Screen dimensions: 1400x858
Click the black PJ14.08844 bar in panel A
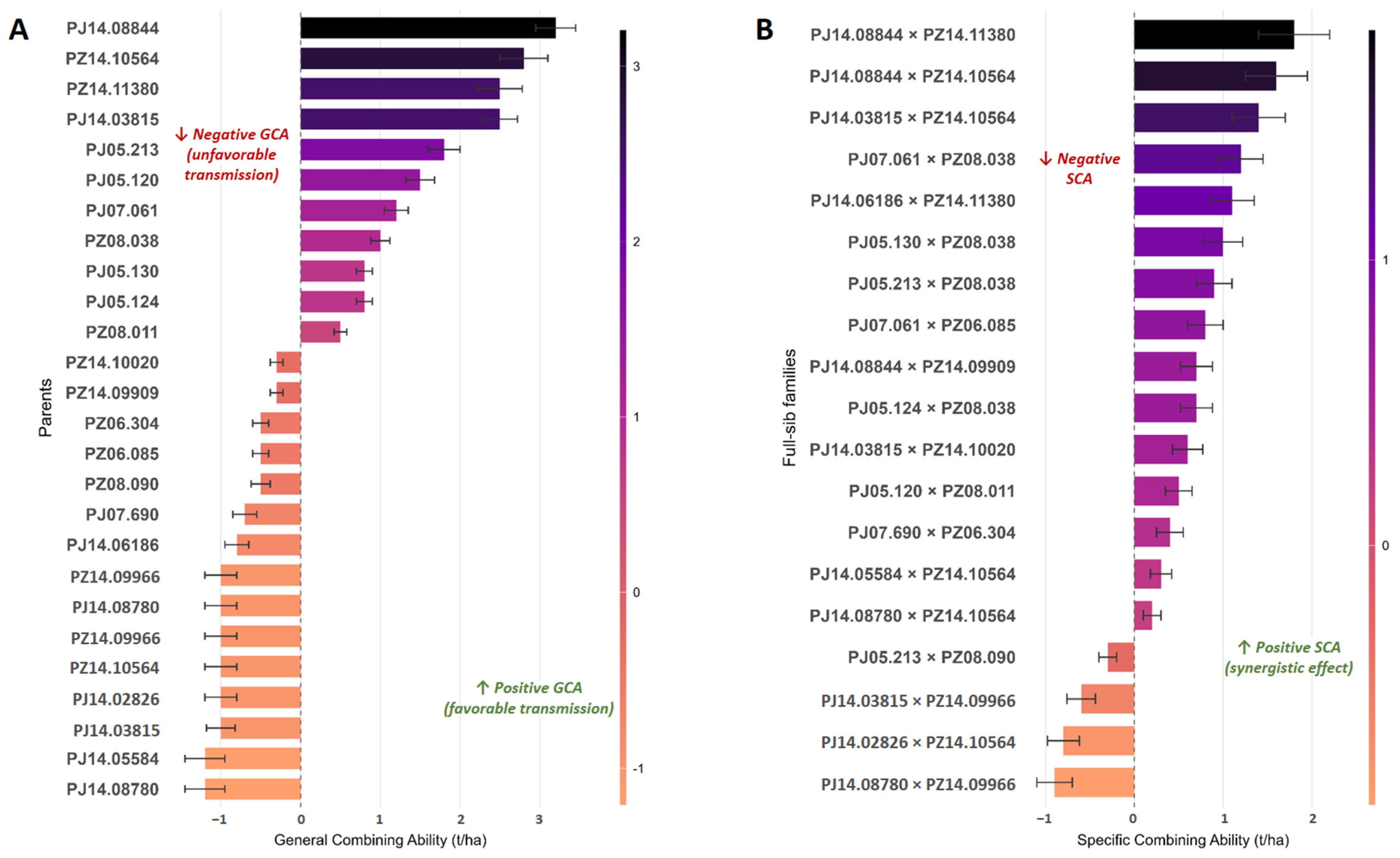[x=428, y=28]
